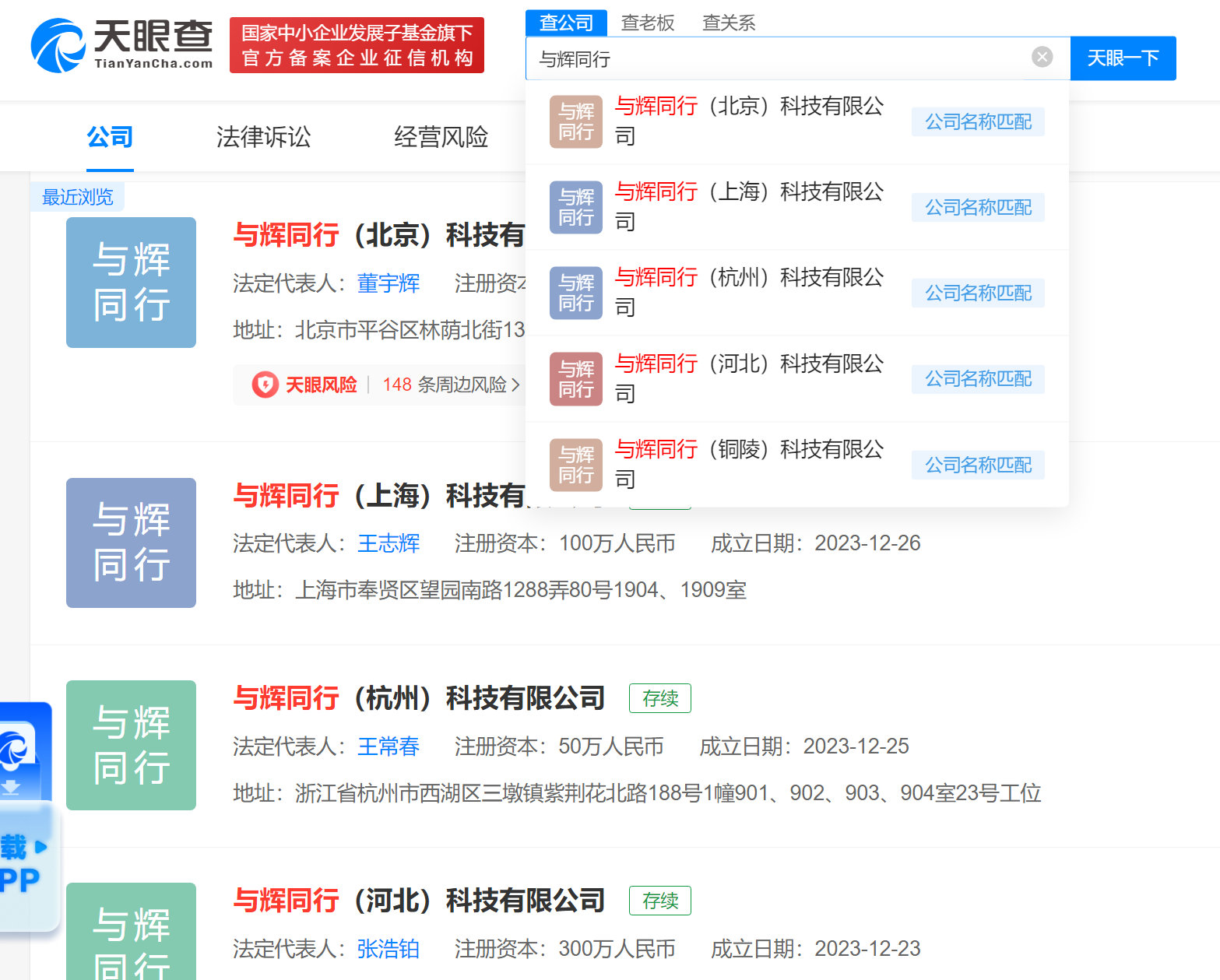1220x980 pixels.
Task: Click the 天眼一下 search button
Action: tap(1123, 58)
